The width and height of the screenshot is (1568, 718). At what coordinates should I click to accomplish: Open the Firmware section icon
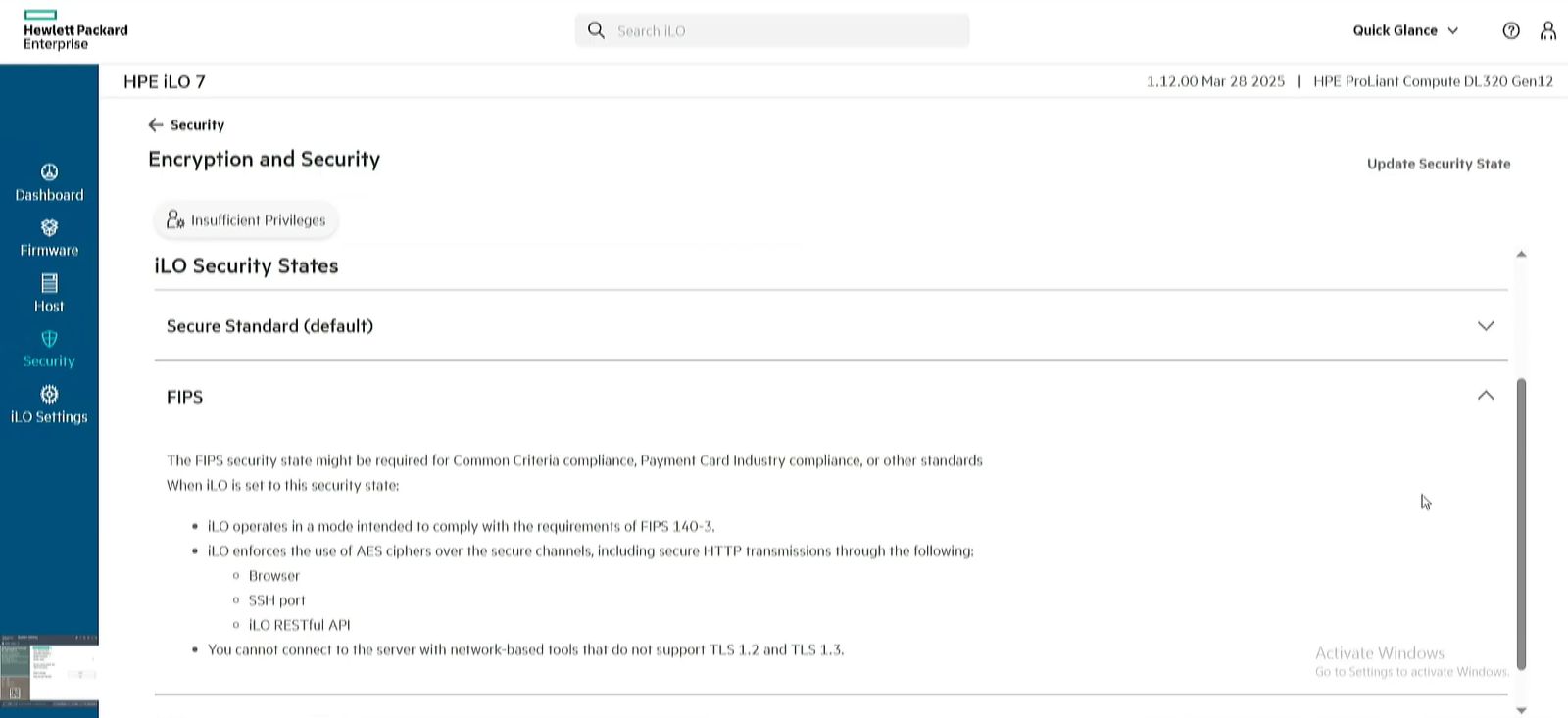49,228
